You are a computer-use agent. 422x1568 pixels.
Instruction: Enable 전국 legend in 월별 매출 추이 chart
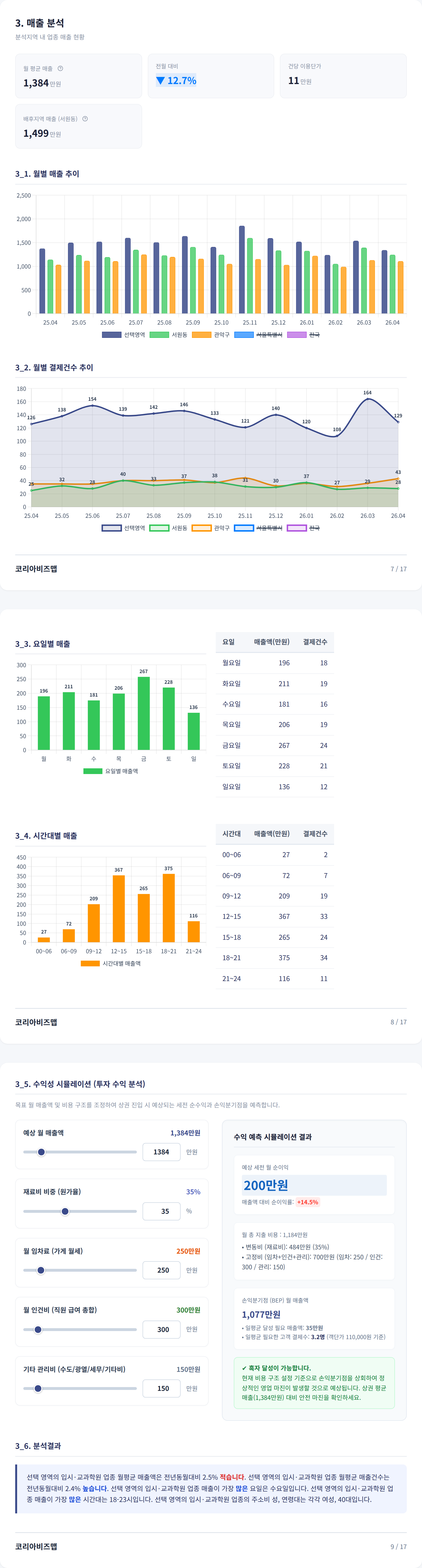click(303, 335)
